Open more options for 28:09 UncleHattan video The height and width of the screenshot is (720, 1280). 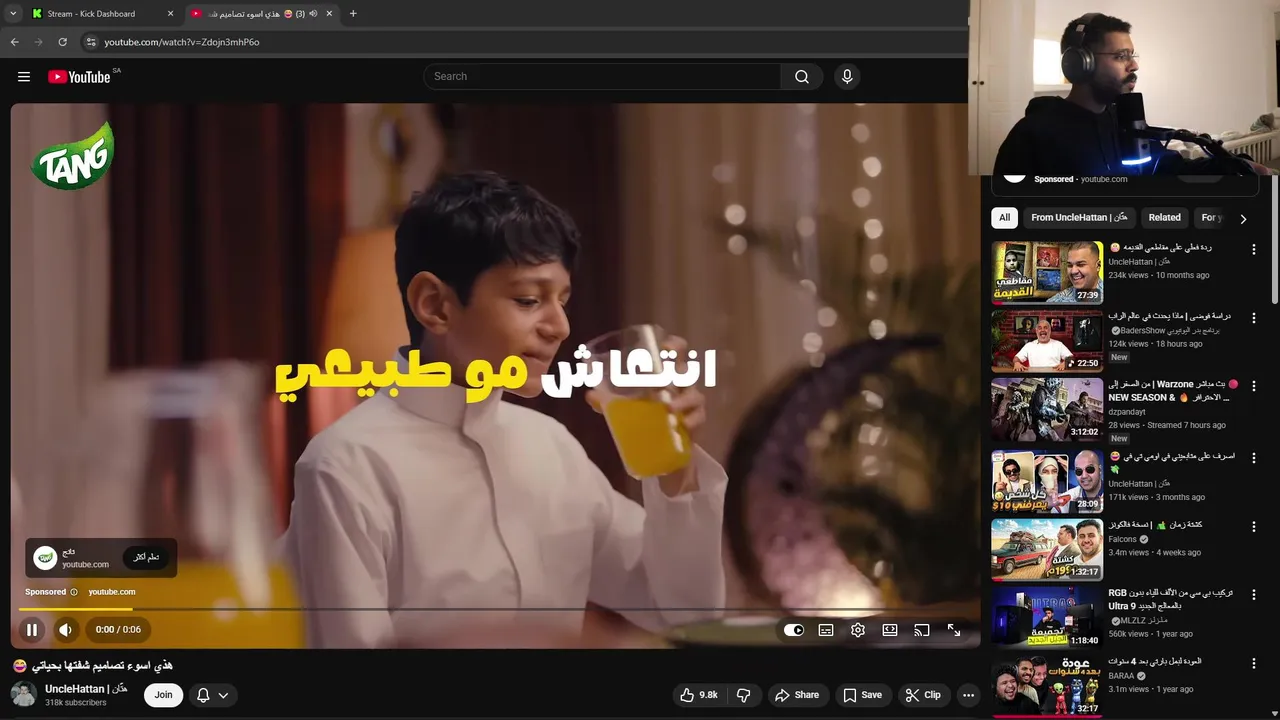[1253, 458]
